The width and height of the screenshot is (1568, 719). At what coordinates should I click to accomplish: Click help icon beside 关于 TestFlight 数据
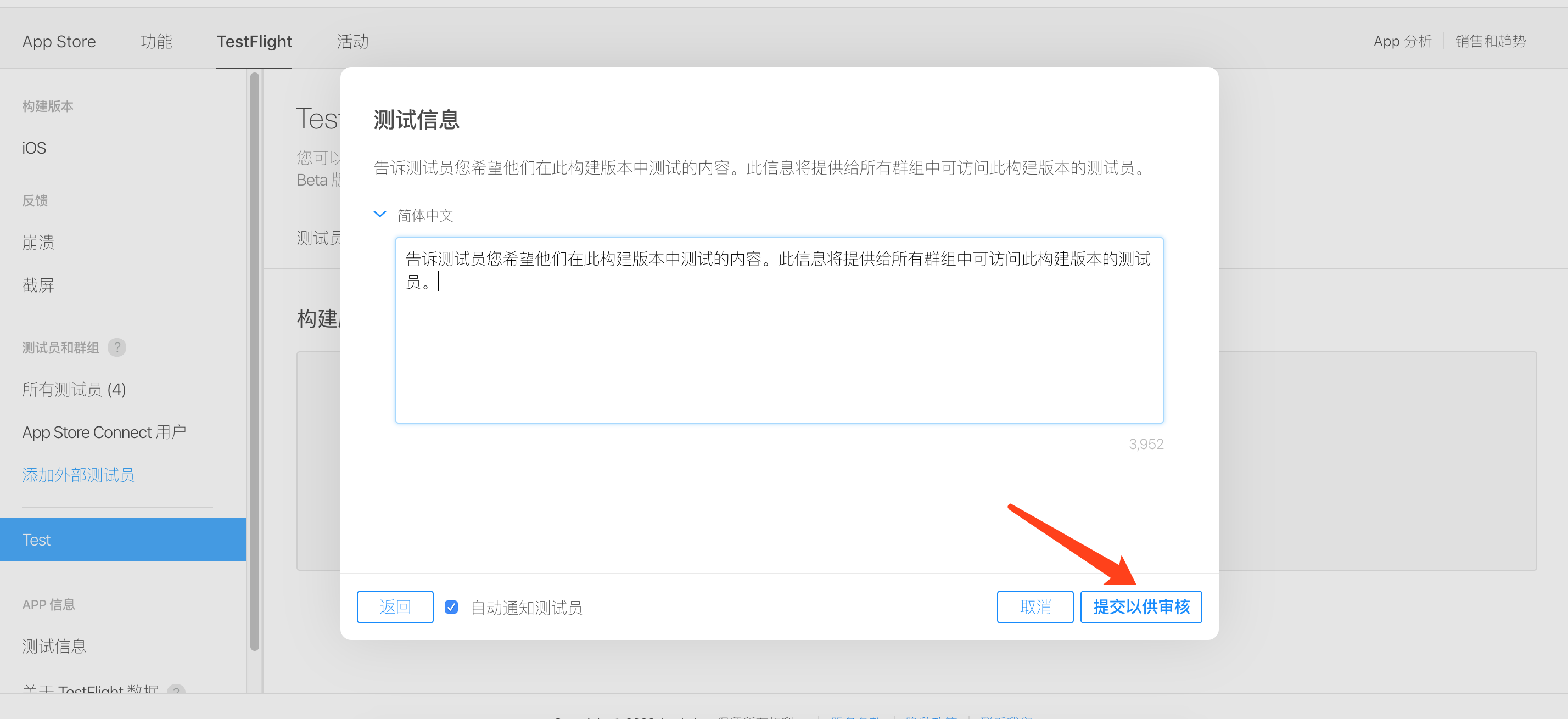tap(176, 690)
